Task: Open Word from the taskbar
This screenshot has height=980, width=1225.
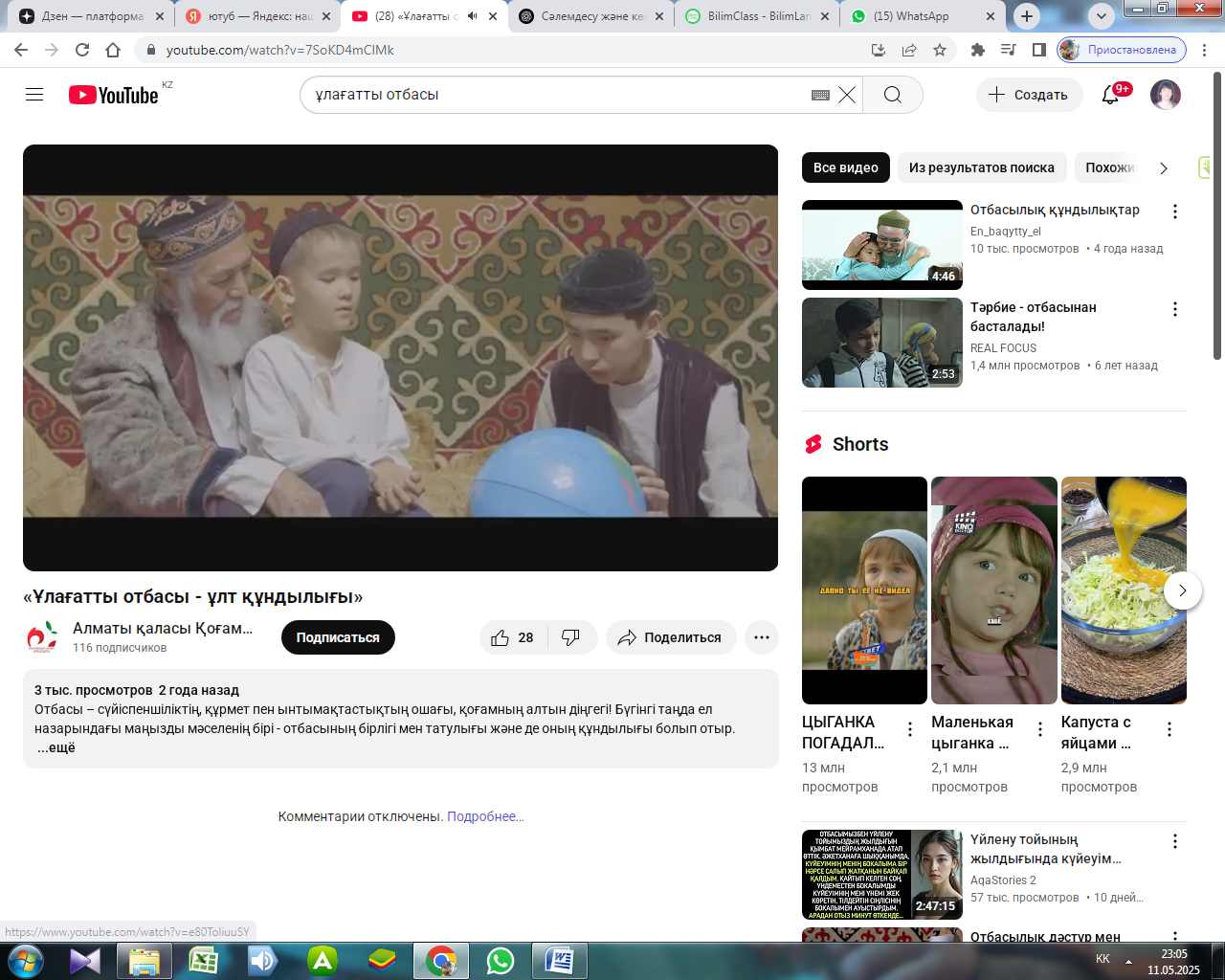Action: click(559, 960)
